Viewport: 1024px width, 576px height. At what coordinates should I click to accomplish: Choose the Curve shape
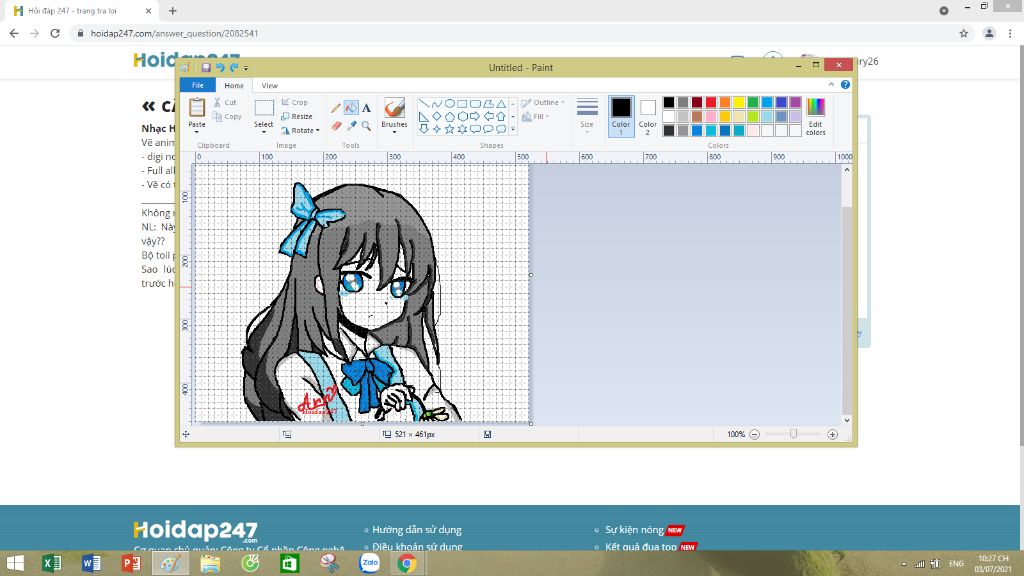(437, 104)
